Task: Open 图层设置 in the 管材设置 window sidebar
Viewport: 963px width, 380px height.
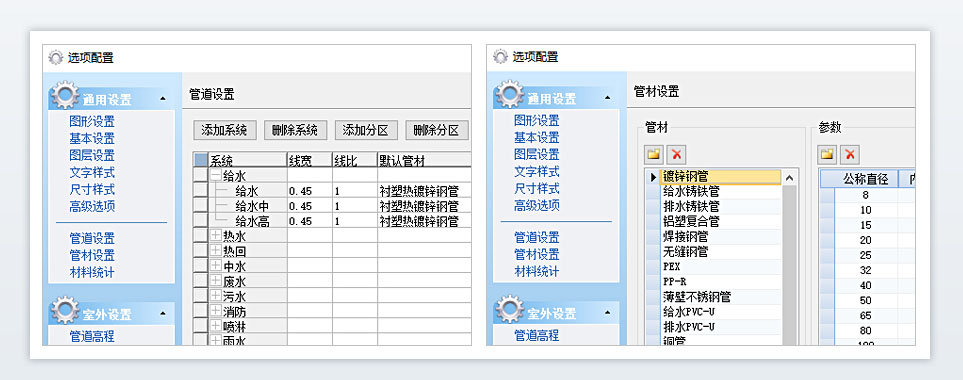Action: coord(537,154)
